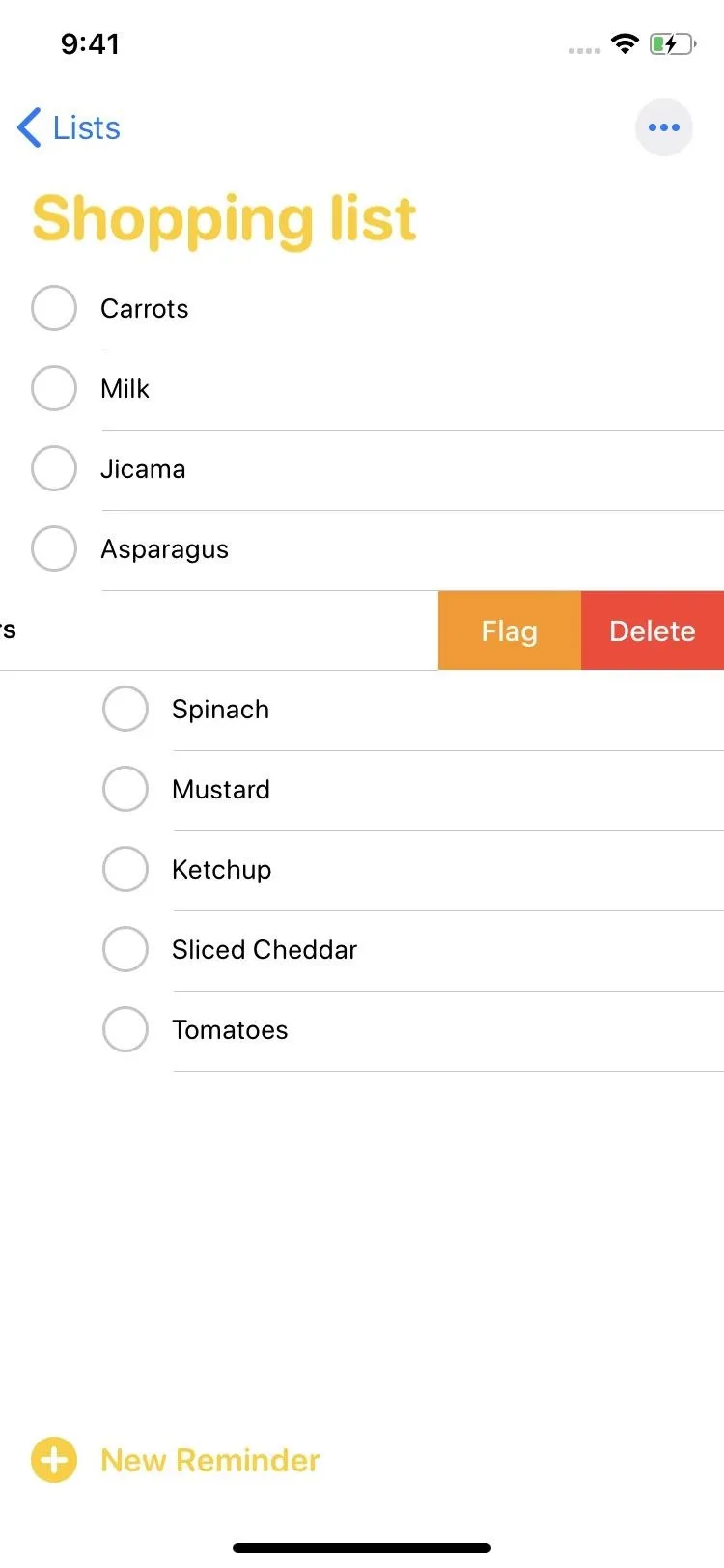
Task: Tap the yellow plus New Reminder icon
Action: click(54, 1460)
